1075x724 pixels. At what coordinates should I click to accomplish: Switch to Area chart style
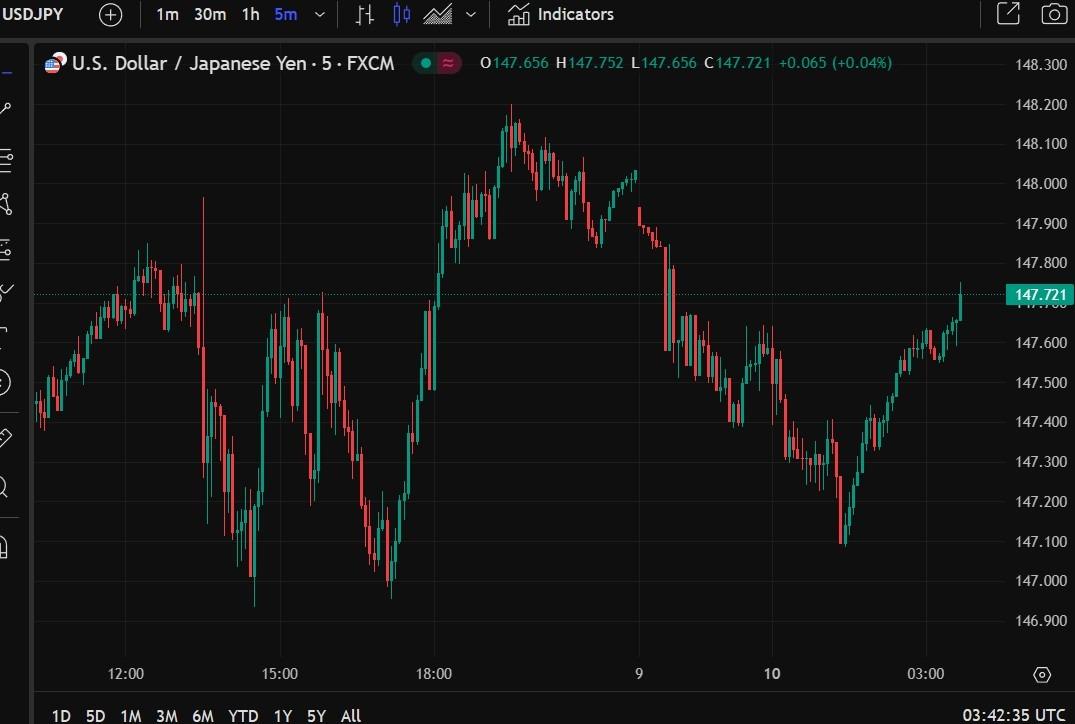coord(437,14)
